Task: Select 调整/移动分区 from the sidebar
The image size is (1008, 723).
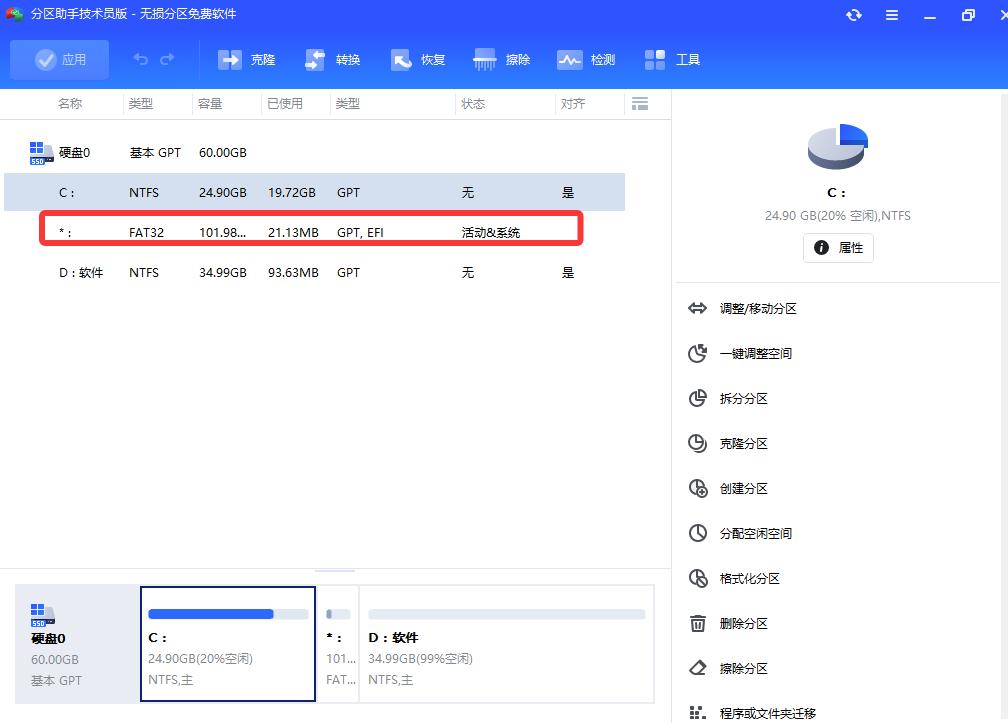Action: point(758,308)
